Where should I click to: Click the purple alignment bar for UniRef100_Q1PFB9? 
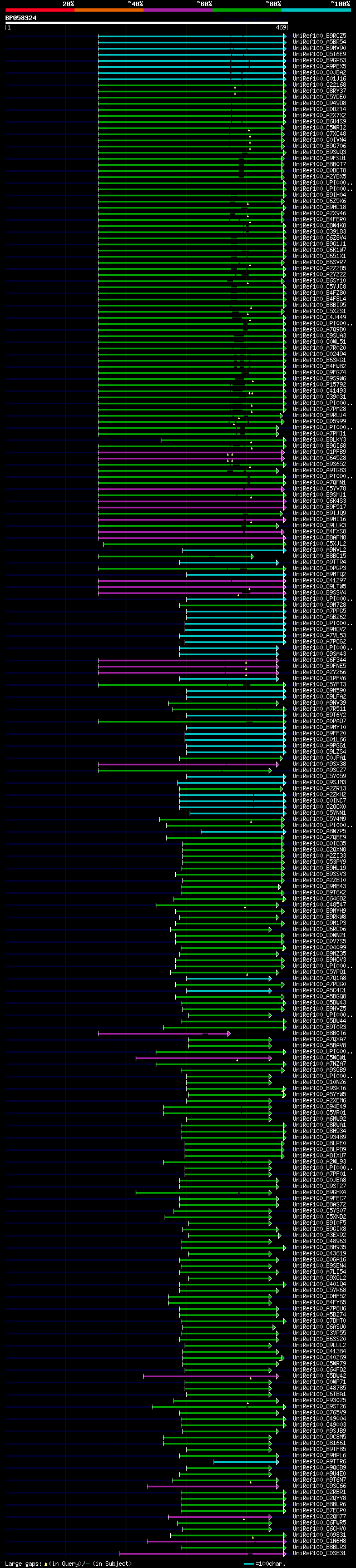(x=190, y=452)
